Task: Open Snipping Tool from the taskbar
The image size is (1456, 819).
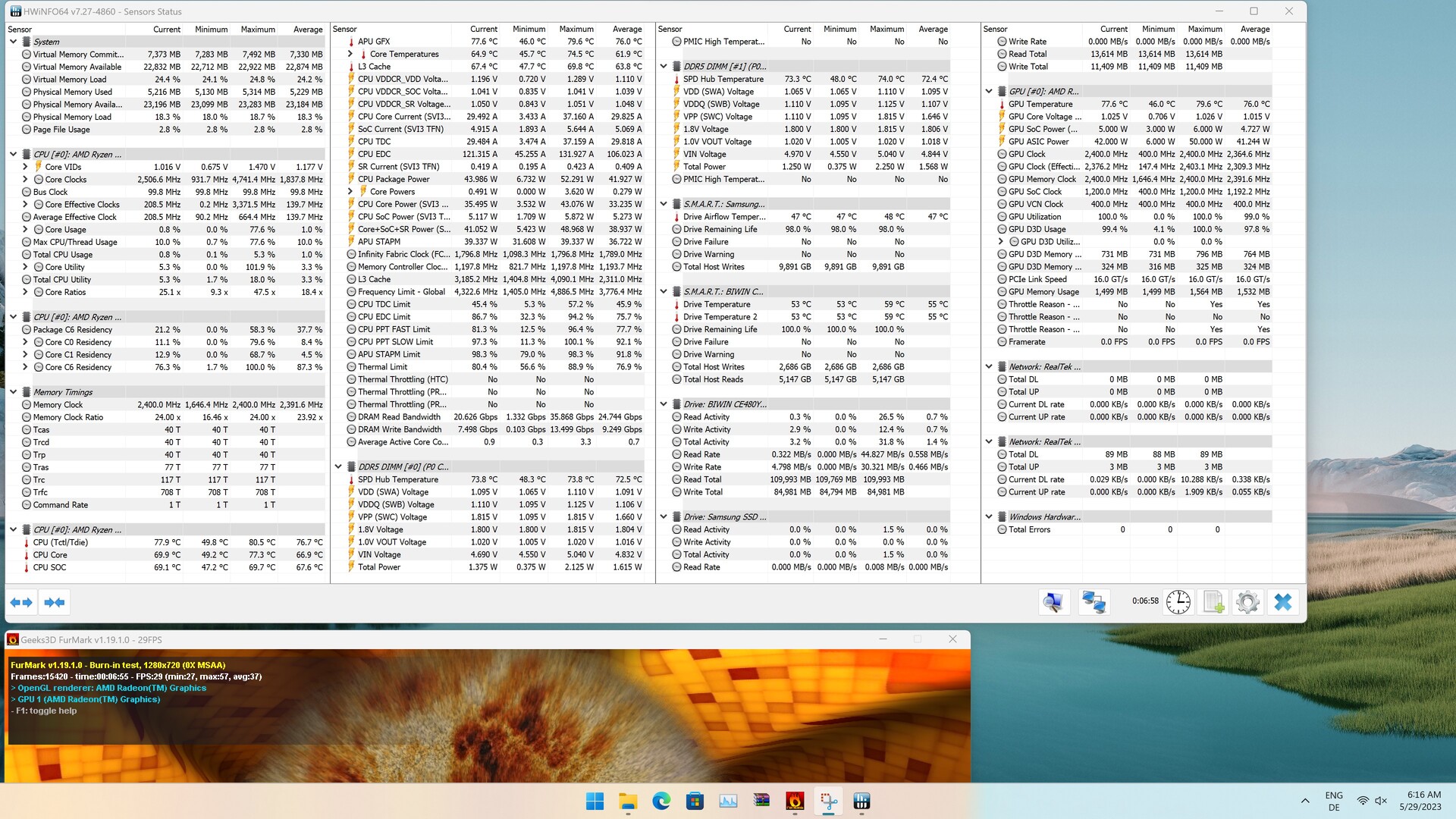Action: click(828, 801)
